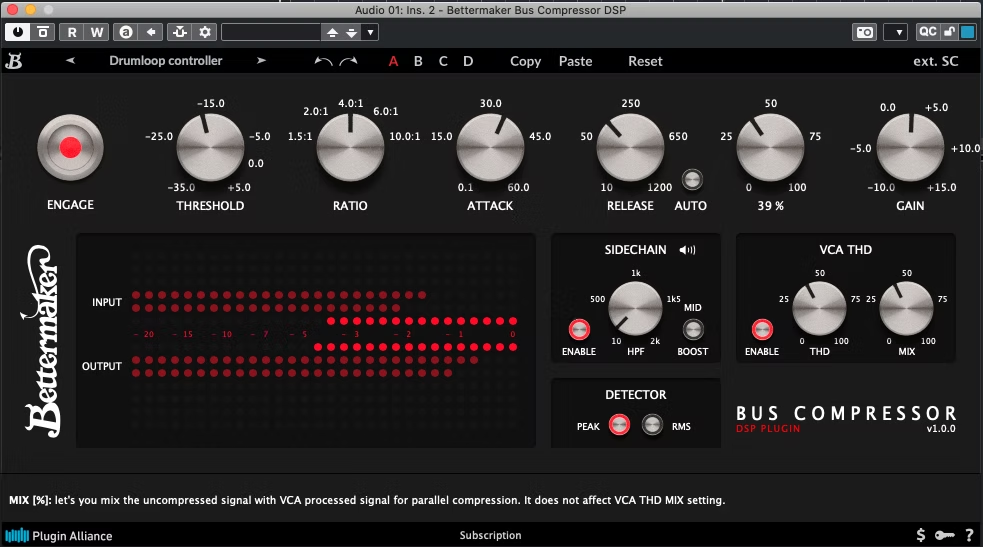Toggle the SIDECHAIN ENABLE button
983x547 pixels.
pyautogui.click(x=579, y=330)
